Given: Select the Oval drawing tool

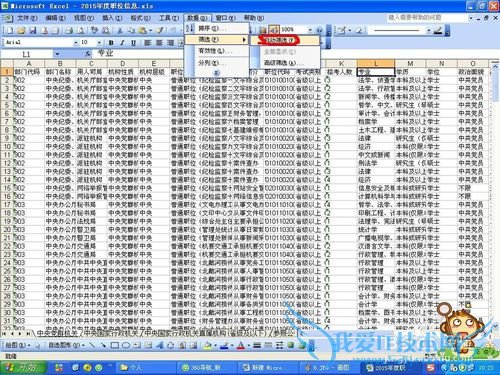Looking at the screenshot, I should (126, 345).
